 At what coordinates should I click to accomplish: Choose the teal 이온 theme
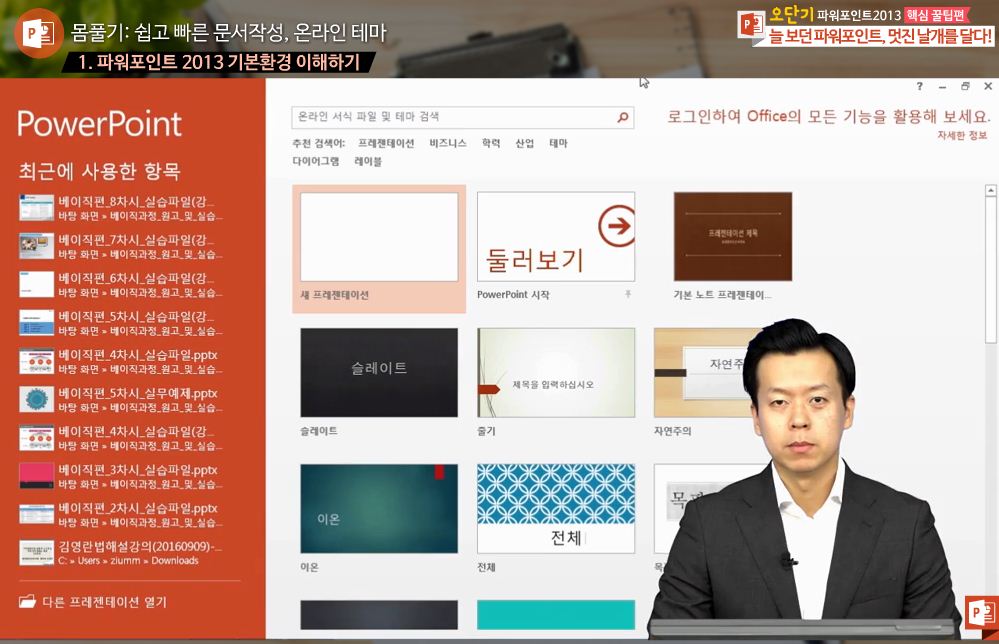coord(379,508)
